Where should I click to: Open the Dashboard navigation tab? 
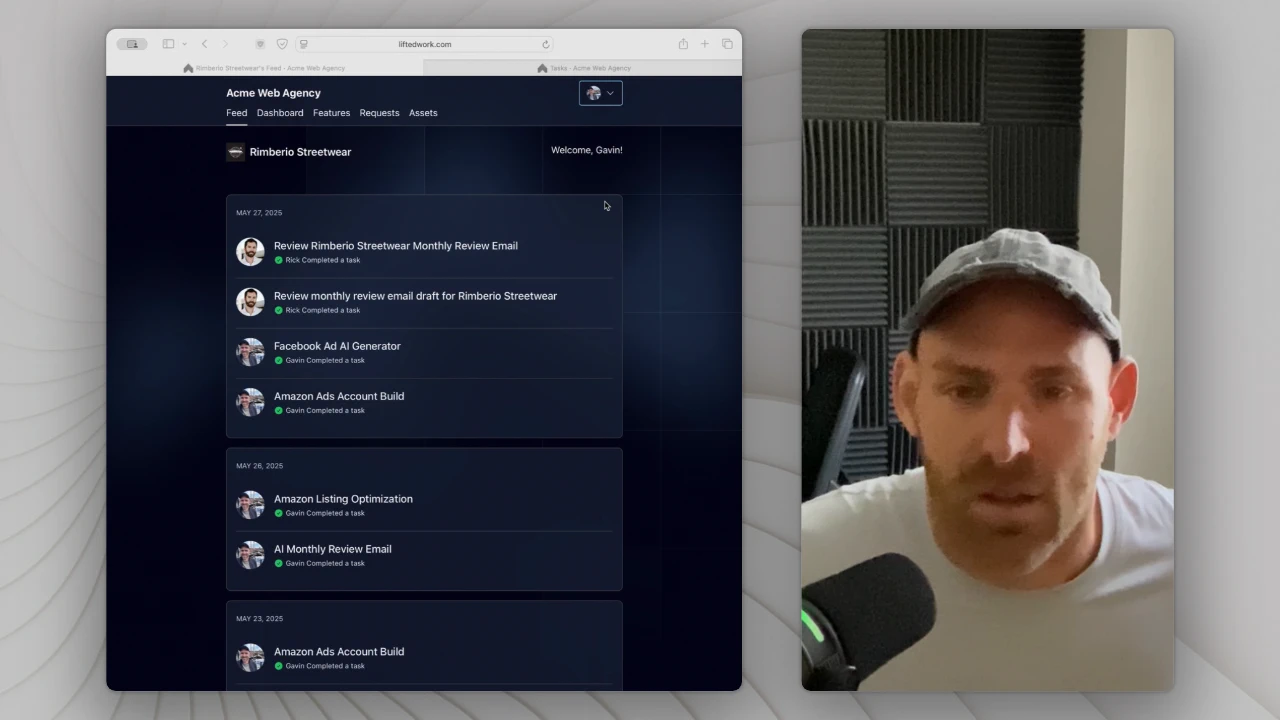[x=280, y=113]
